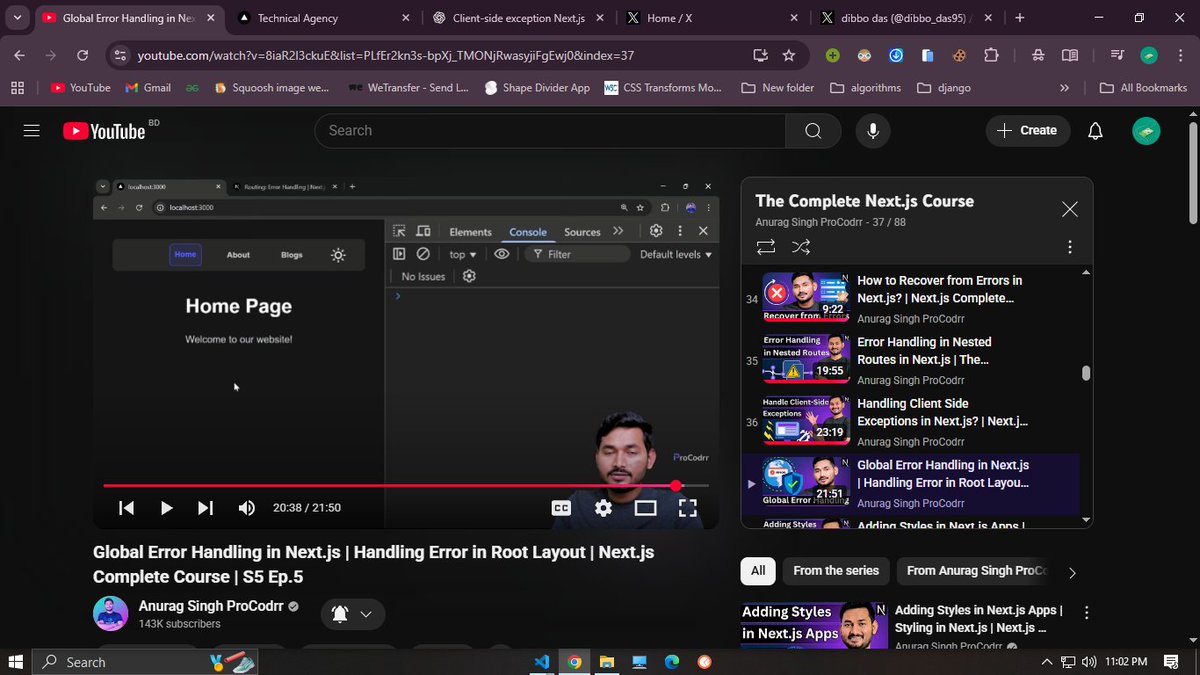Expand the subscription notification bell dropdown
Image resolution: width=1200 pixels, height=675 pixels.
coord(353,614)
